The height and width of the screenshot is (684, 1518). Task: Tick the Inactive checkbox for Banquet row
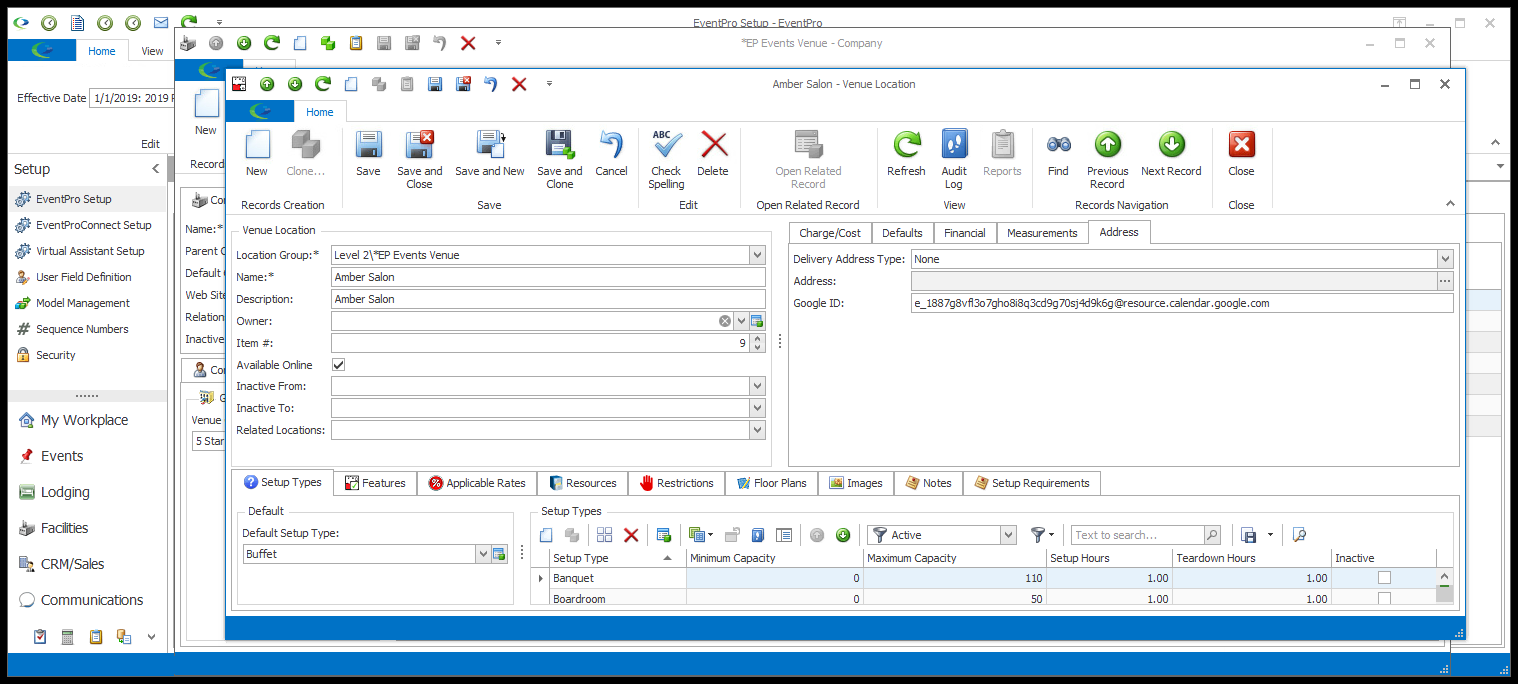1384,578
